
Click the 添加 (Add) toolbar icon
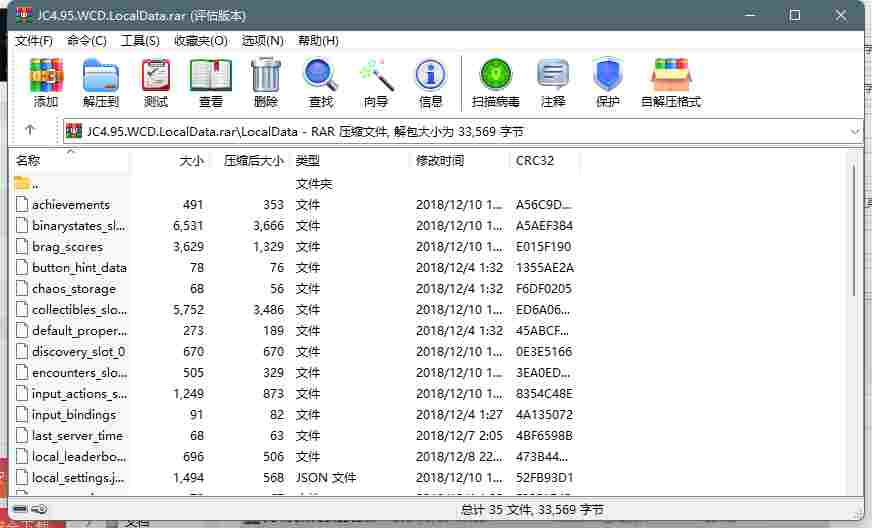pyautogui.click(x=46, y=75)
